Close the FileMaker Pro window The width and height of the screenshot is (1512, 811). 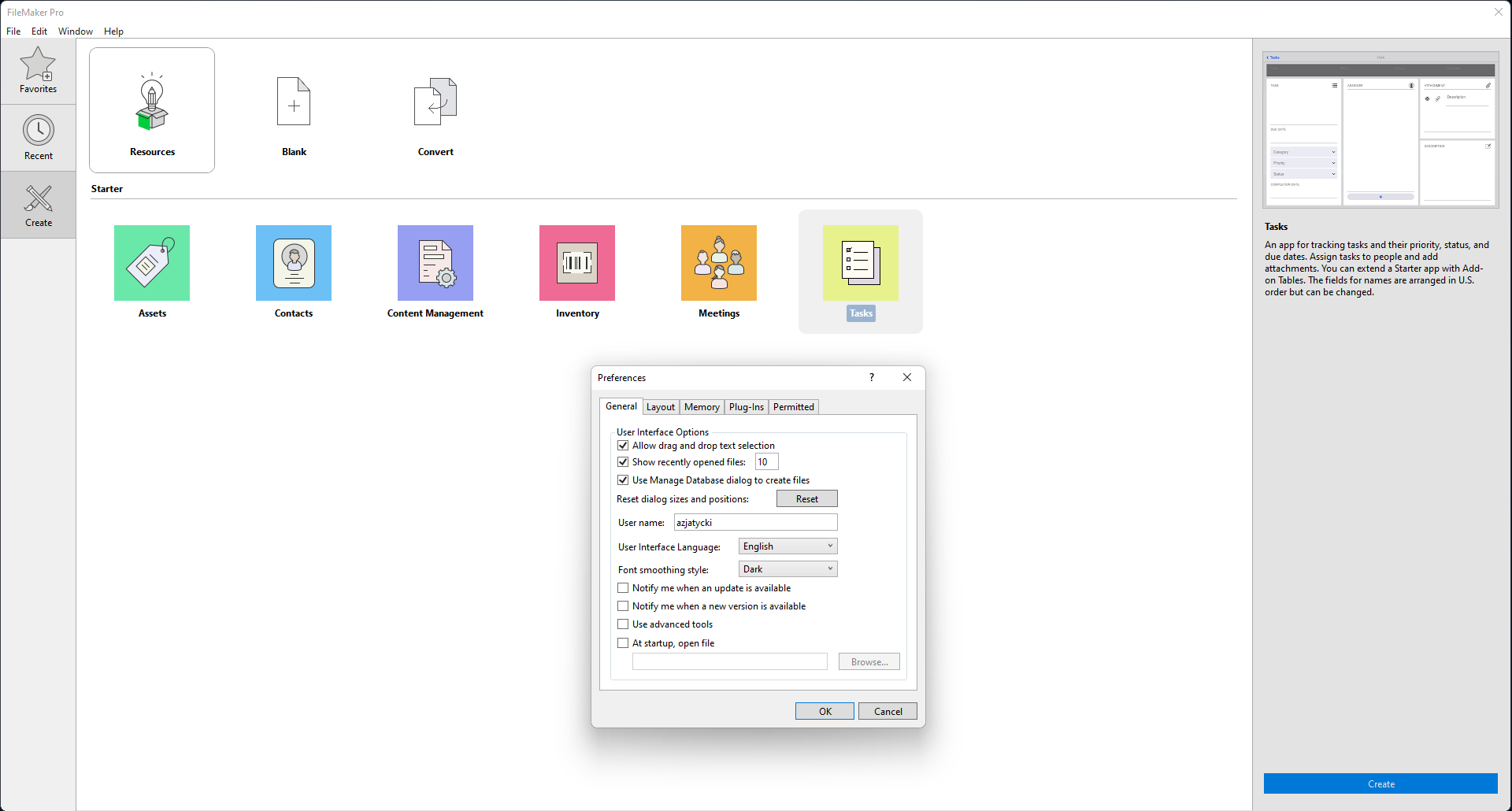[x=1499, y=12]
